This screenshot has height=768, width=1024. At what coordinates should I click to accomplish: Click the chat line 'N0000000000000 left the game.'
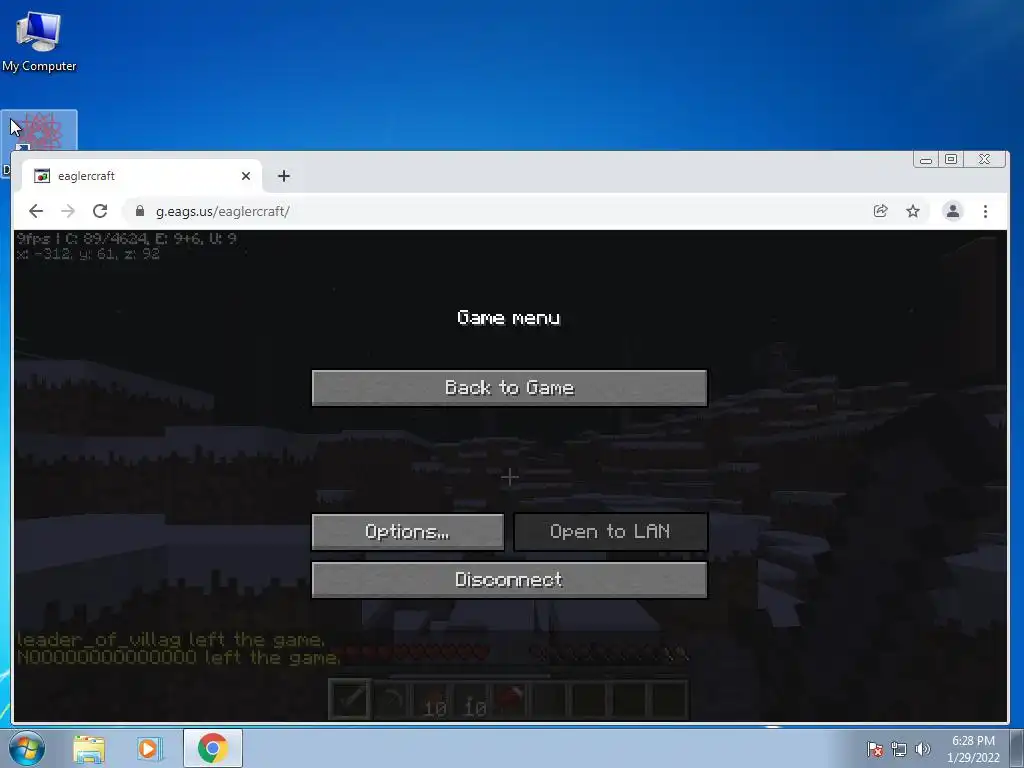coord(178,657)
